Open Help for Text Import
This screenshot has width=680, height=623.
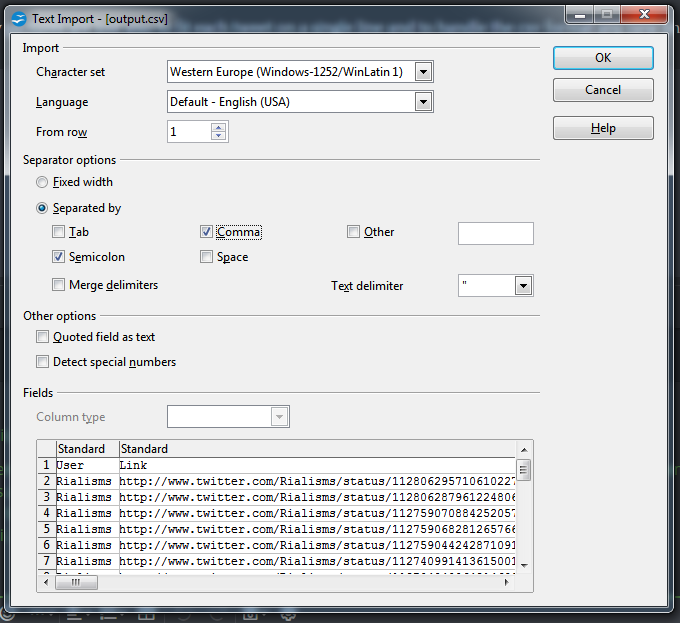(x=603, y=128)
